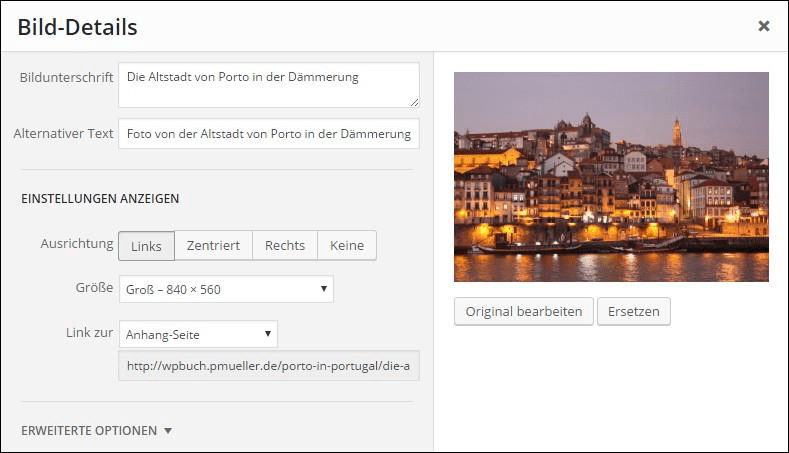Close the Bild-Details dialog
789x453 pixels.
pyautogui.click(x=763, y=26)
